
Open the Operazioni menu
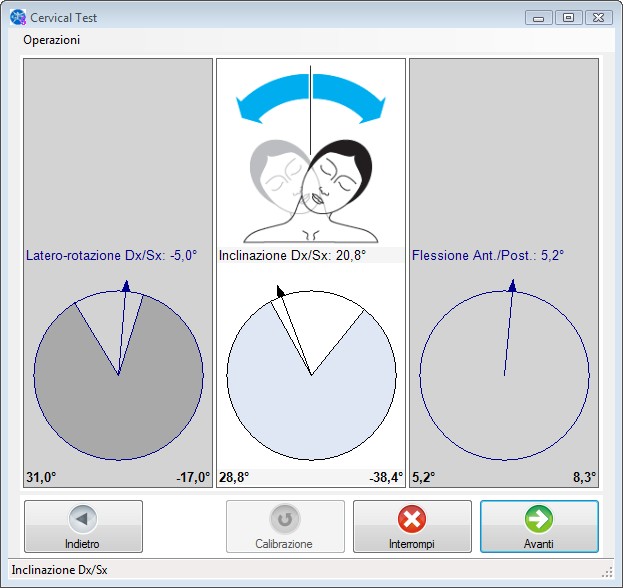coord(52,40)
